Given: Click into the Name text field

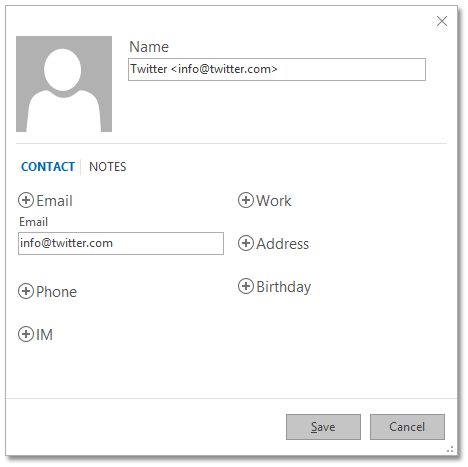Looking at the screenshot, I should (277, 69).
